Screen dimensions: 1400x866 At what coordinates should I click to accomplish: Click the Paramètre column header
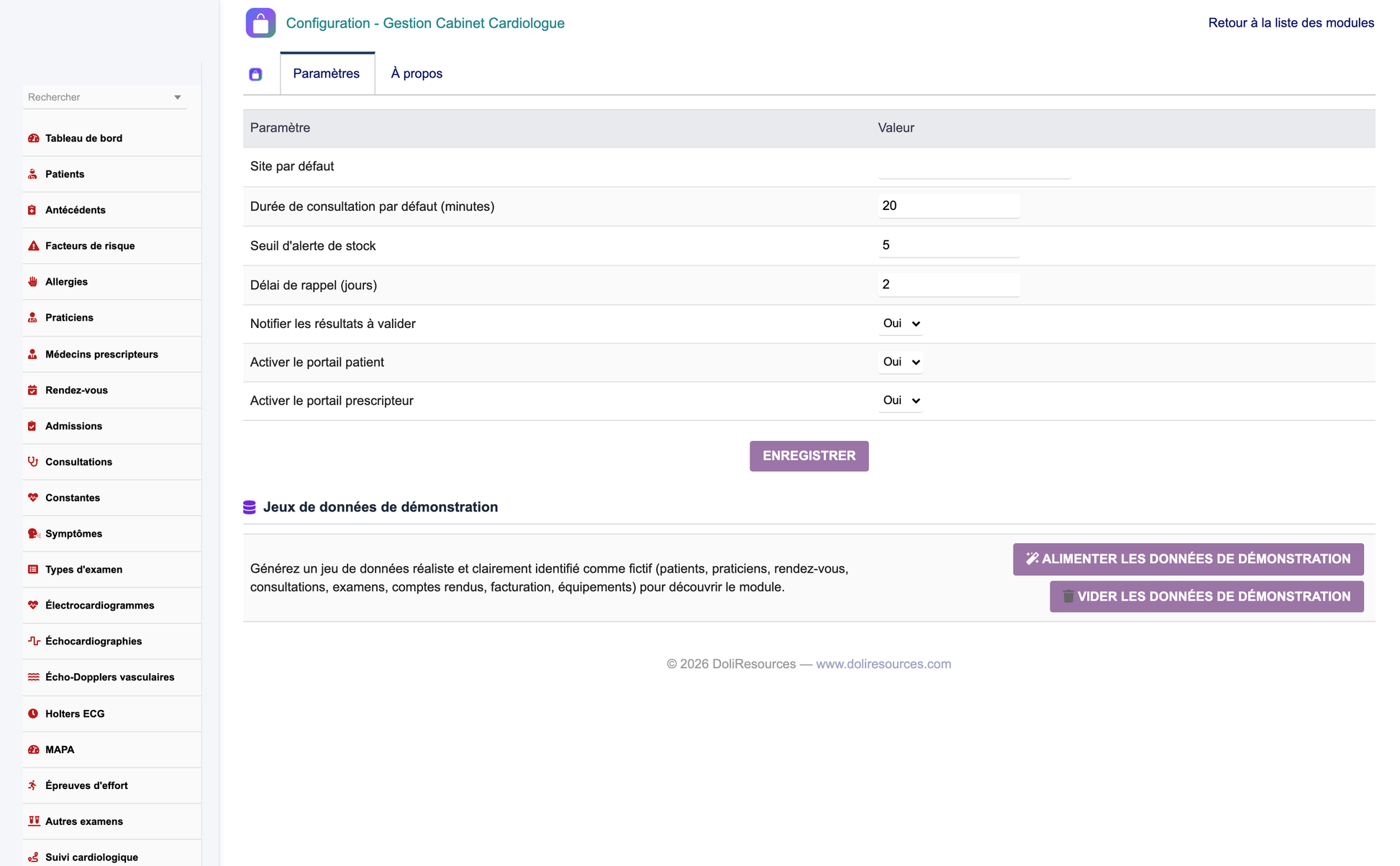point(281,128)
